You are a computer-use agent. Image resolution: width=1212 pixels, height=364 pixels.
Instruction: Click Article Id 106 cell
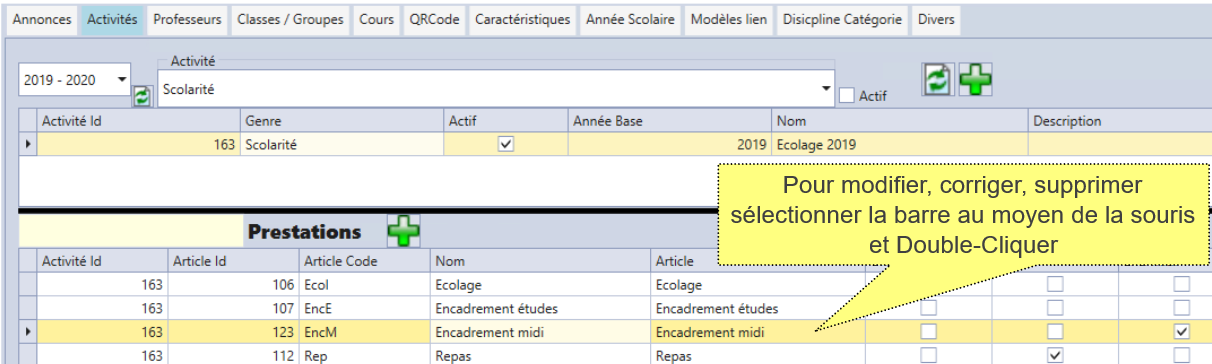[233, 285]
